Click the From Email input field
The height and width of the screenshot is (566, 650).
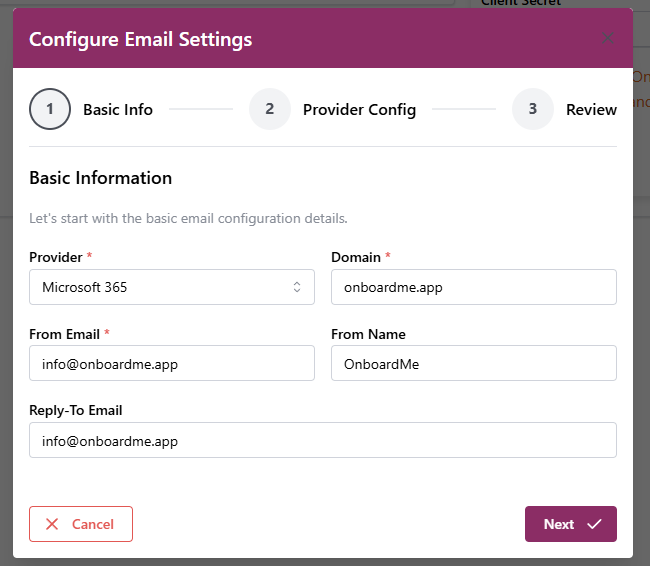(x=172, y=364)
